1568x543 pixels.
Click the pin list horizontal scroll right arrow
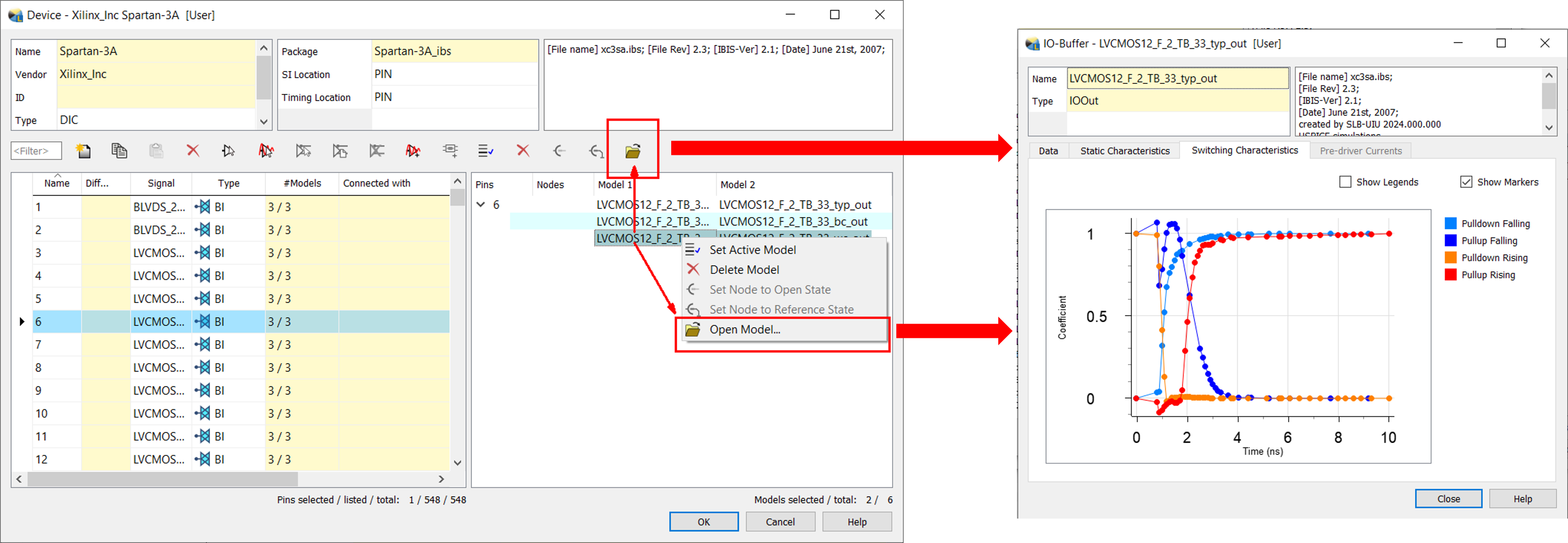point(441,479)
